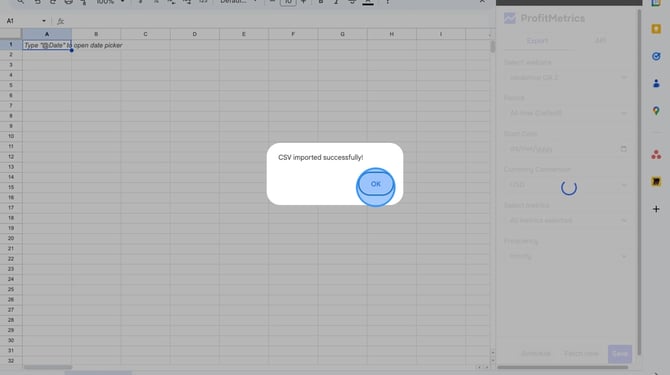Image resolution: width=670 pixels, height=375 pixels.
Task: Open the red three-circle add-on icon
Action: point(656,155)
